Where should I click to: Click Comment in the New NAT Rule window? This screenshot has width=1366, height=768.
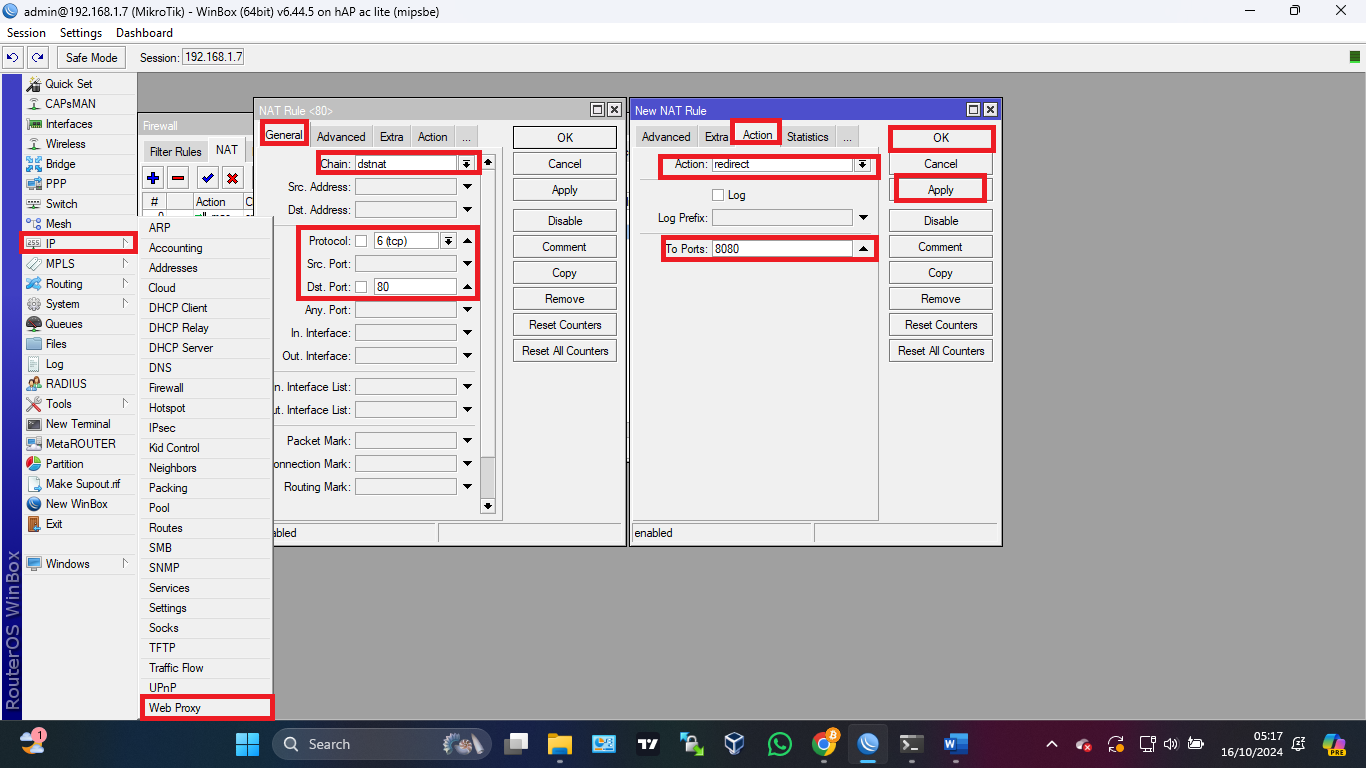(x=941, y=247)
